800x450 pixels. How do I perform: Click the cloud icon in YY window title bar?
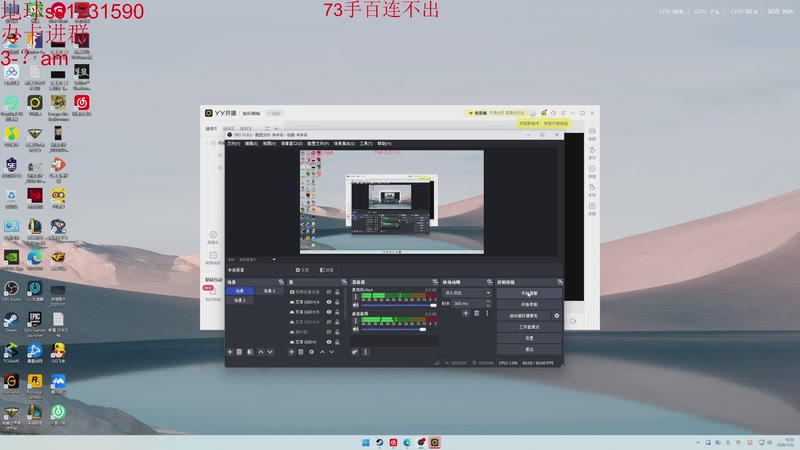coord(543,113)
